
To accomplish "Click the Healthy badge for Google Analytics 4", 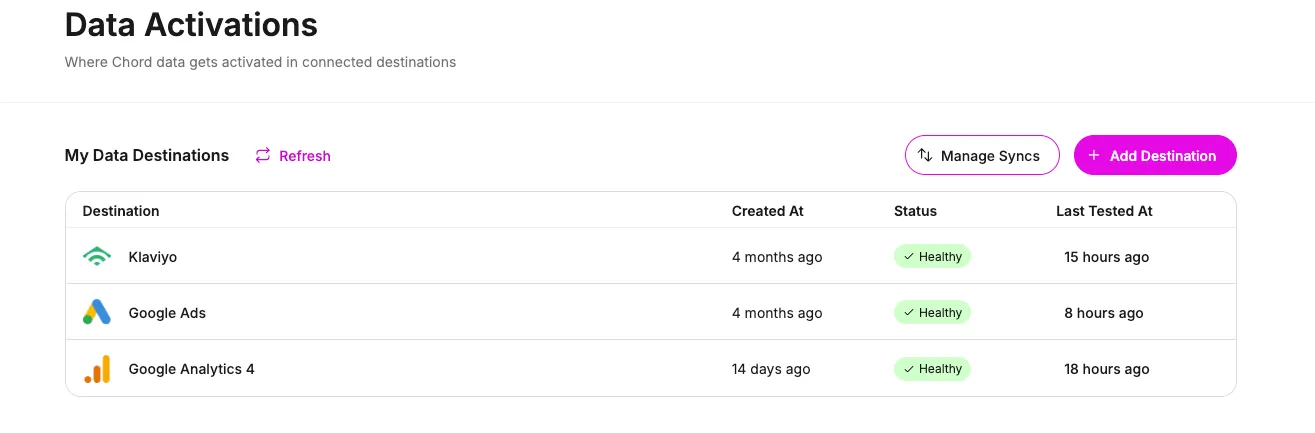I will coord(932,369).
